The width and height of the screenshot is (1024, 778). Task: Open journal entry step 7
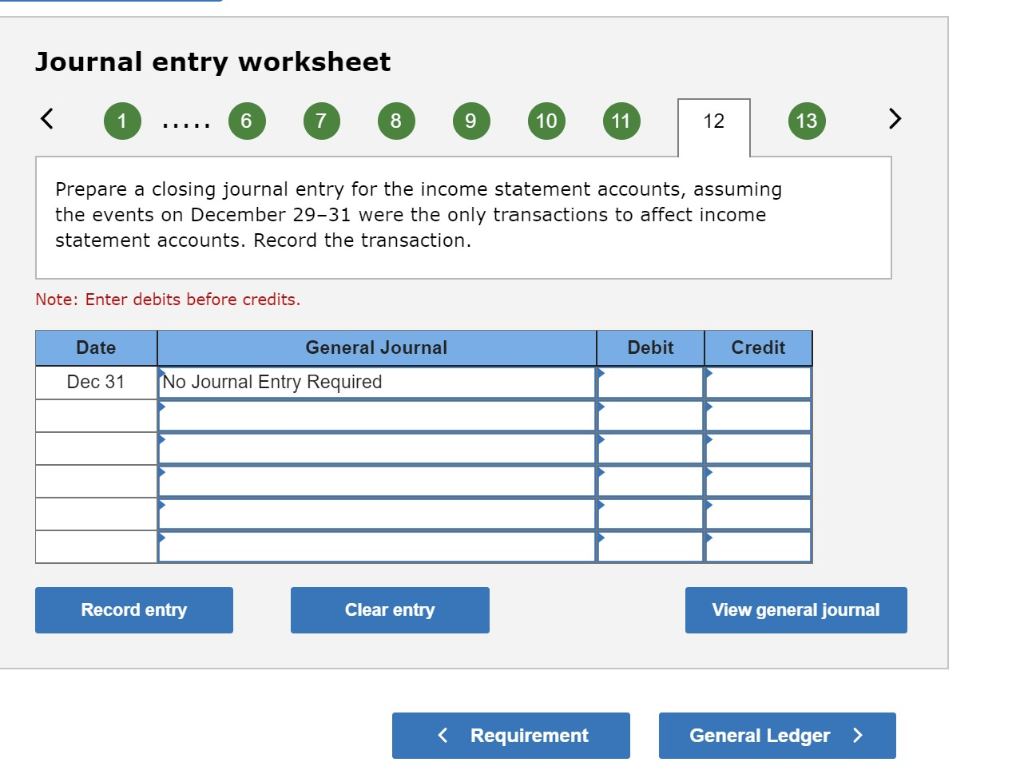[321, 121]
